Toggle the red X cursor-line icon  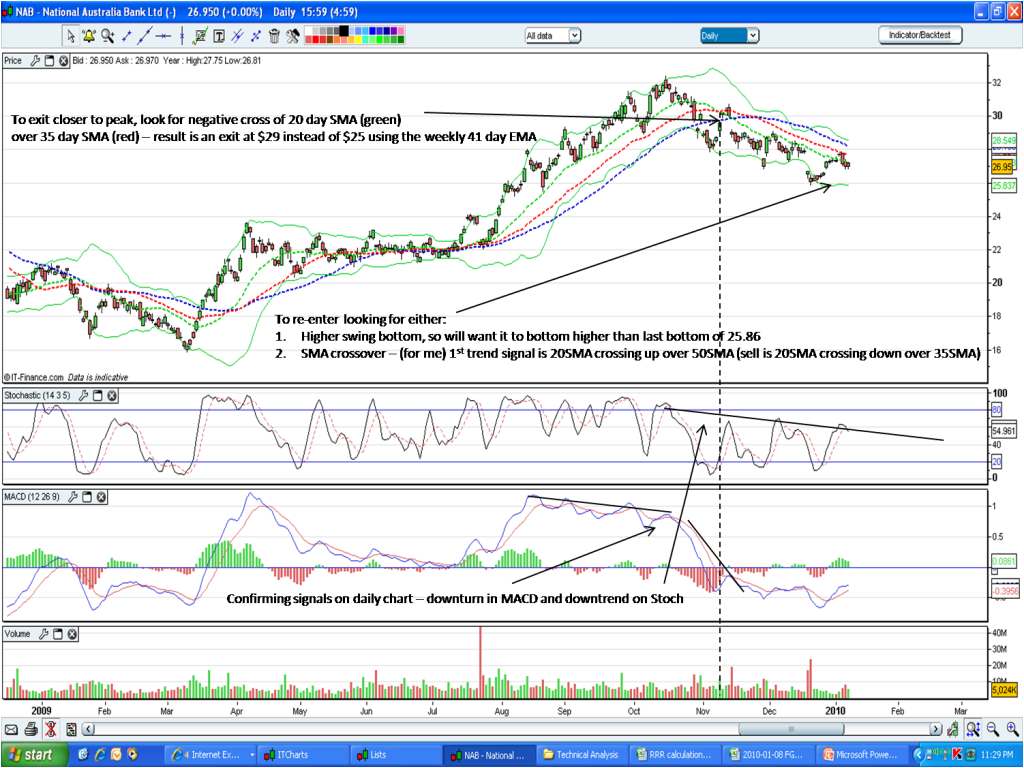[51, 729]
